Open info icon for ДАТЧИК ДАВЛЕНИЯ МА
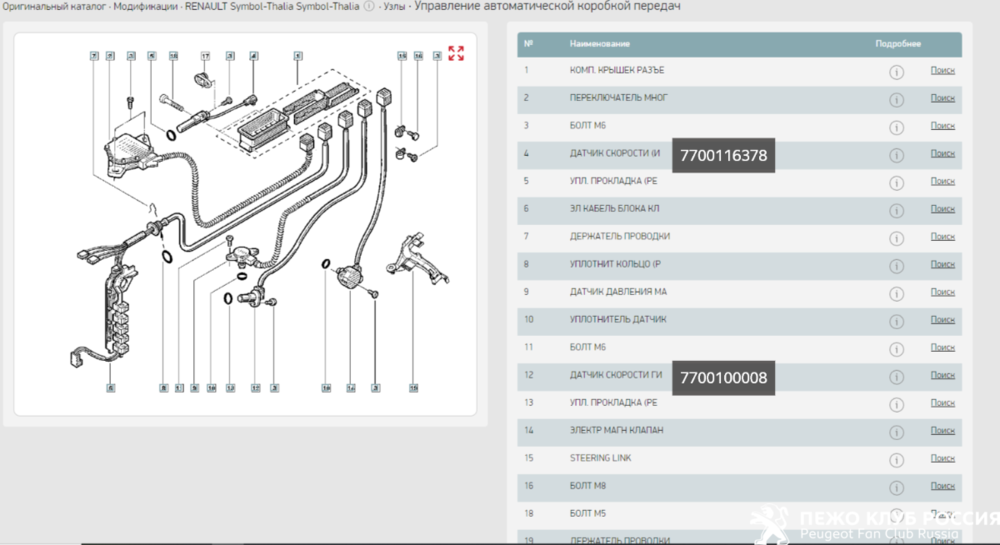 (x=896, y=294)
